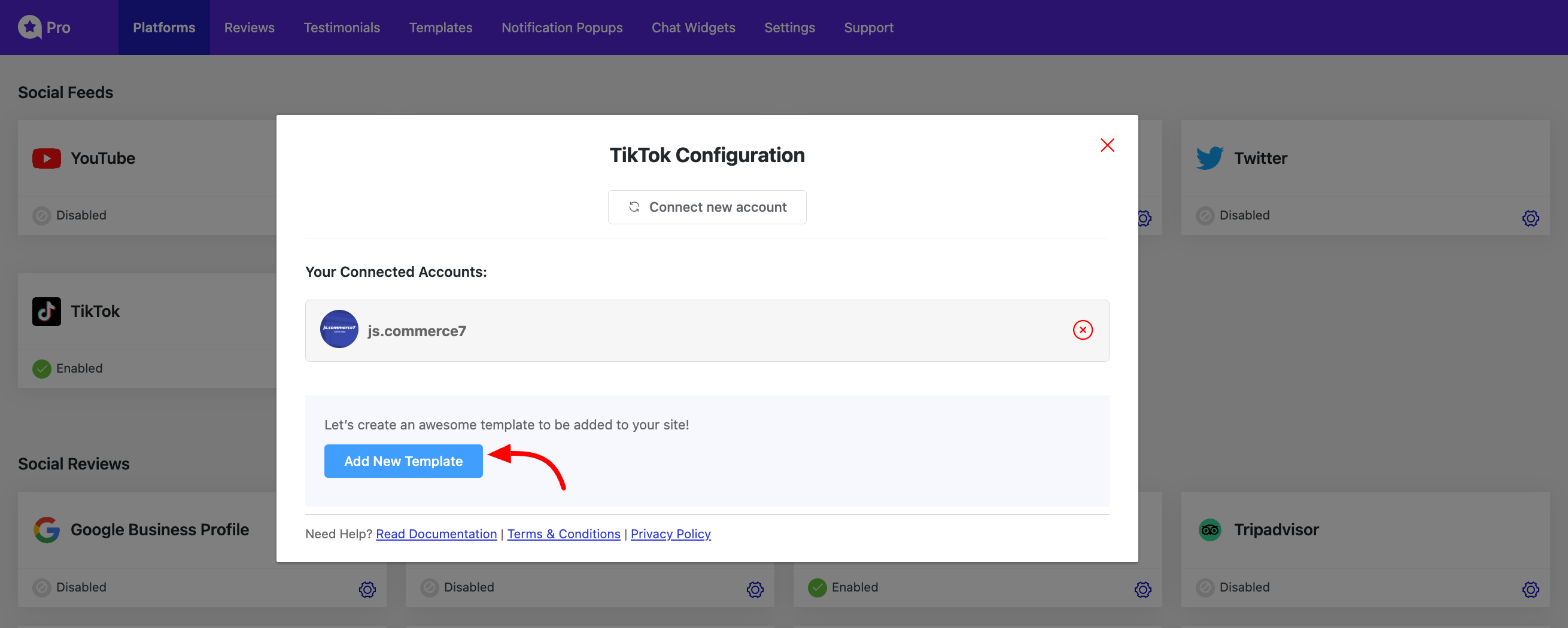The width and height of the screenshot is (1568, 628).
Task: Click the Tripadvisor Disabled status icon
Action: pos(1205,587)
